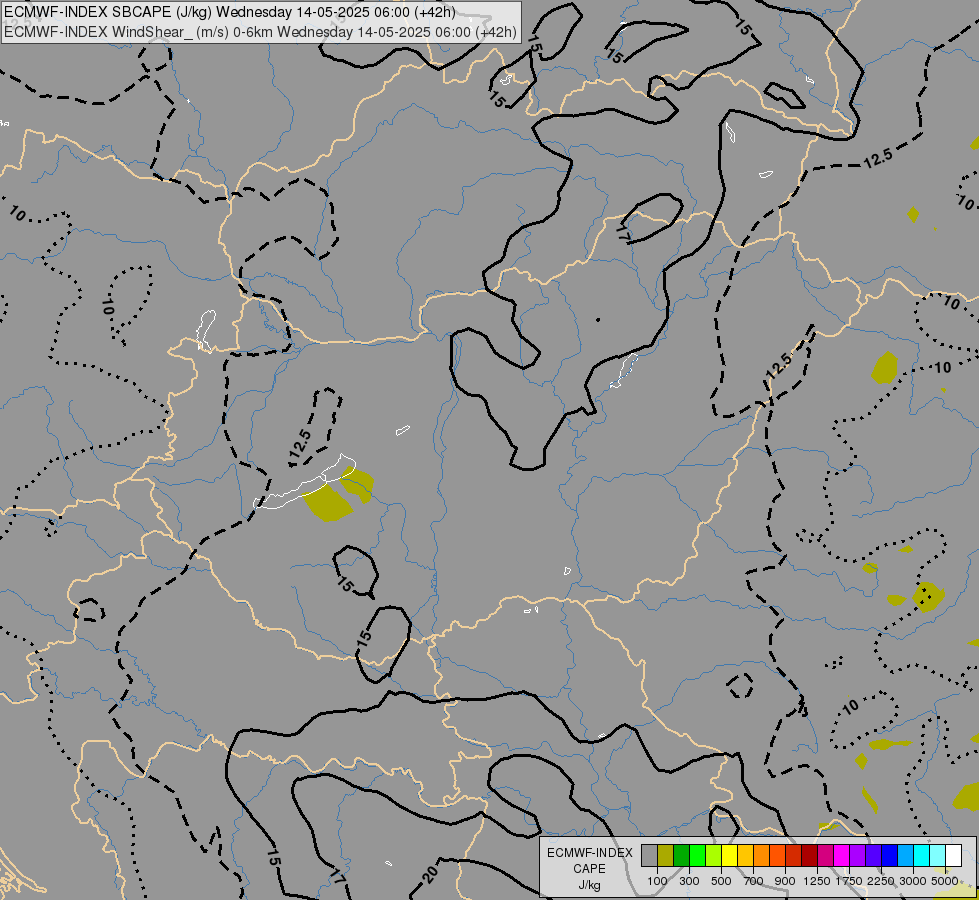Choose the bright magenta legend swatch
Image resolution: width=979 pixels, height=900 pixels.
[x=841, y=856]
